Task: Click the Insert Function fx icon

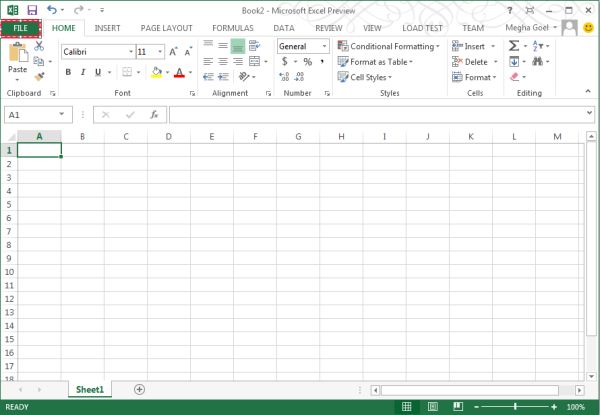Action: [x=154, y=115]
